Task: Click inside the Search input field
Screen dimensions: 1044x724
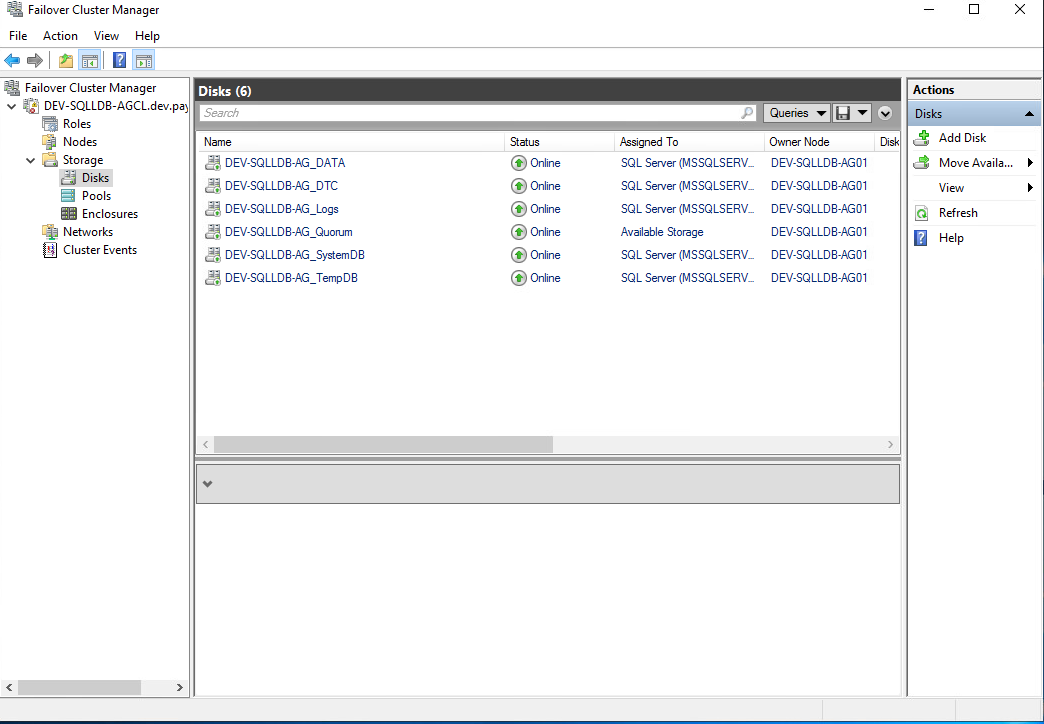Action: [470, 113]
